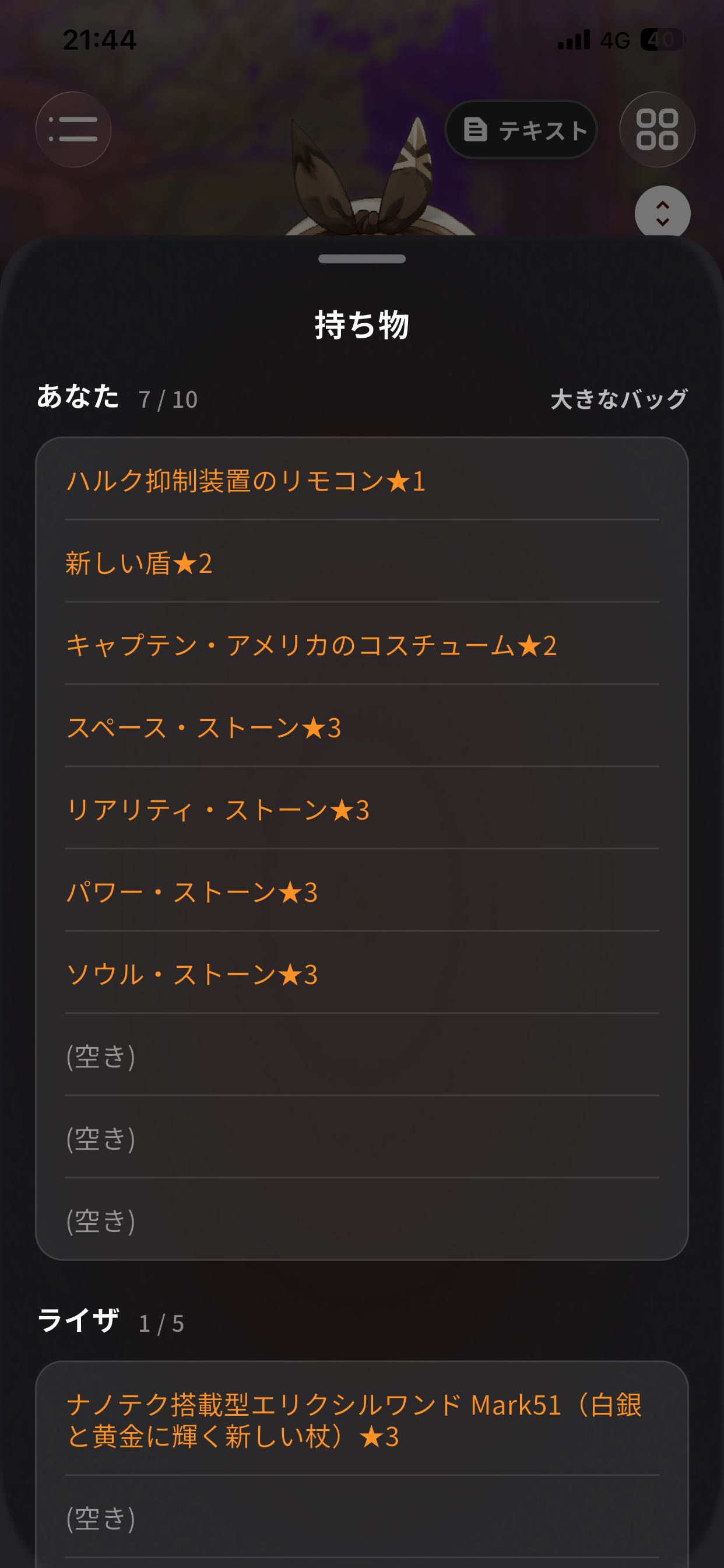The image size is (724, 1568).
Task: Select 新しい盾★2 item
Action: pos(362,562)
